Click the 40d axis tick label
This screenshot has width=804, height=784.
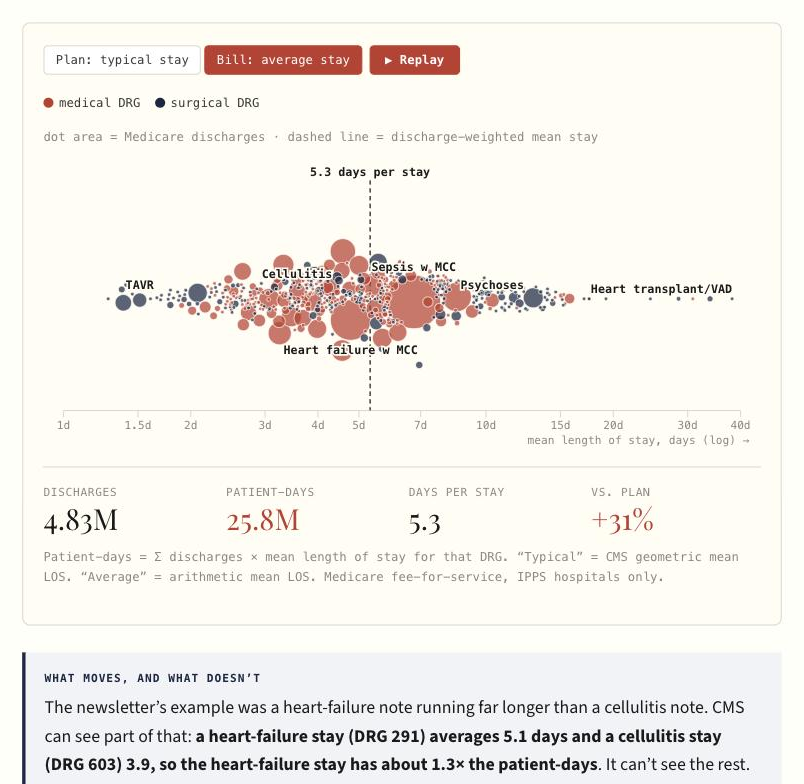(x=740, y=425)
